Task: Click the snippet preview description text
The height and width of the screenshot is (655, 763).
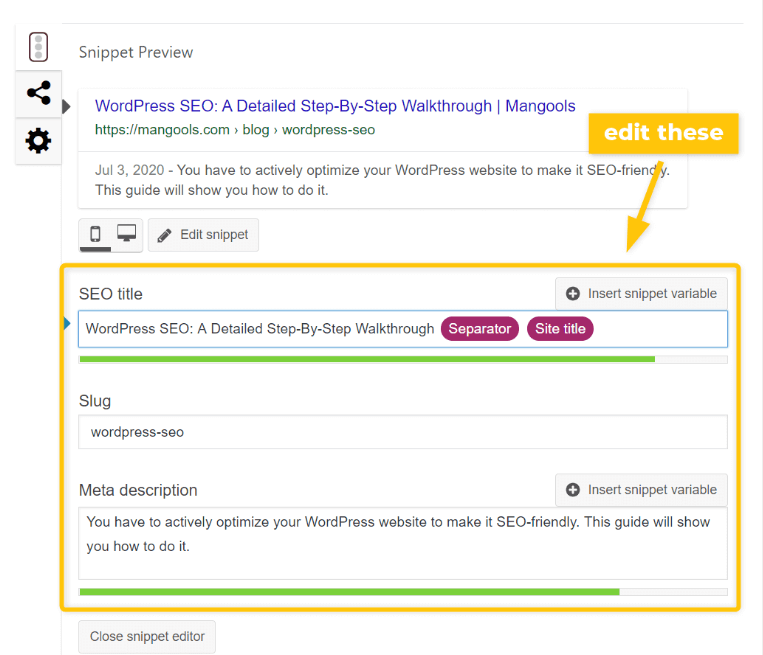Action: click(x=382, y=180)
